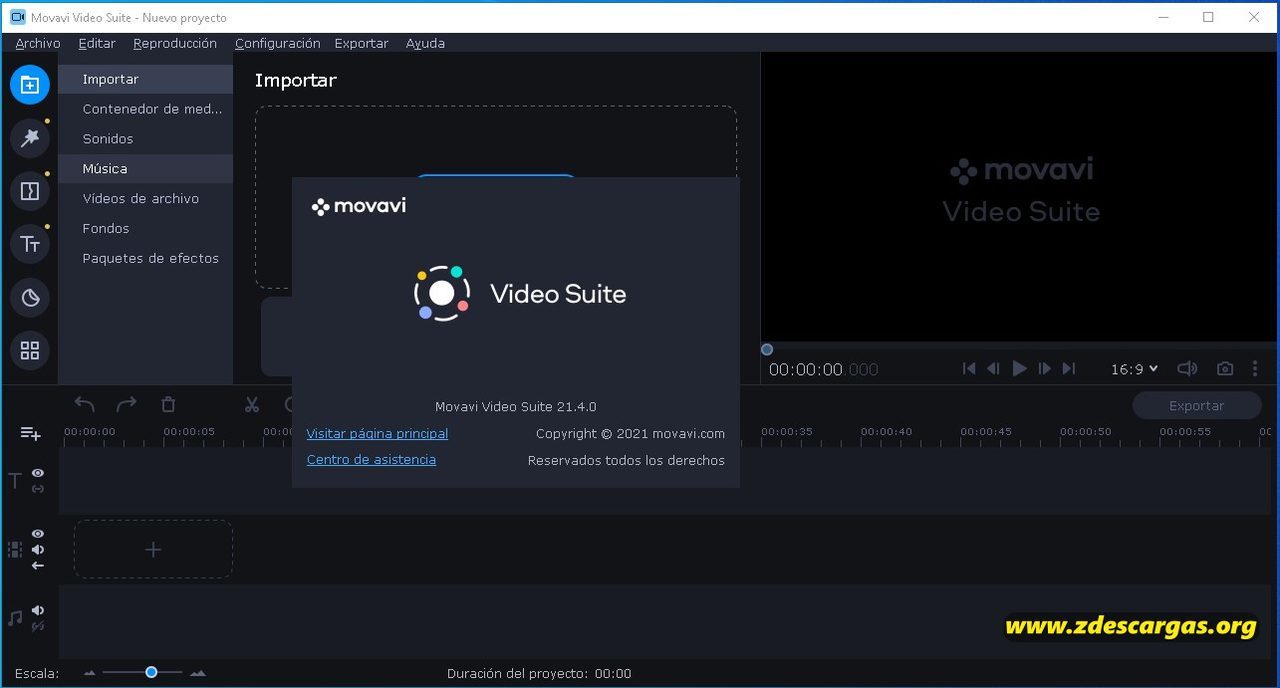This screenshot has height=688, width=1280.
Task: Select the Sonidos category
Action: coord(145,139)
